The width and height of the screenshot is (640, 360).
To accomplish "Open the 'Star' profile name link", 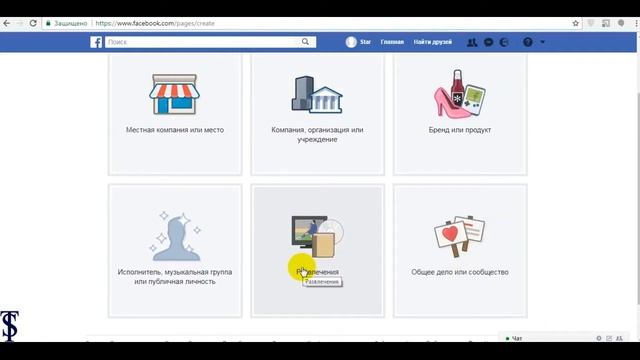I will click(x=365, y=42).
